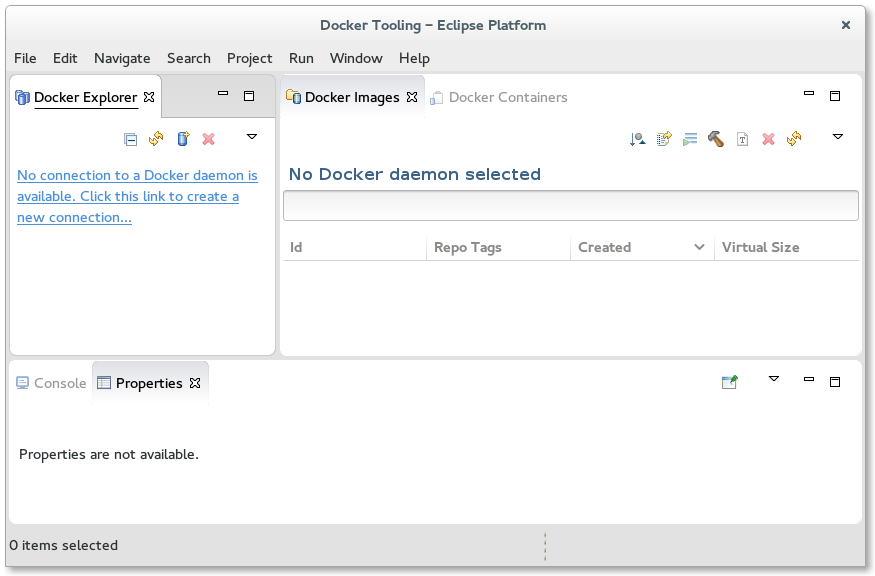Open the Navigate menu
The height and width of the screenshot is (576, 875).
[x=122, y=59]
